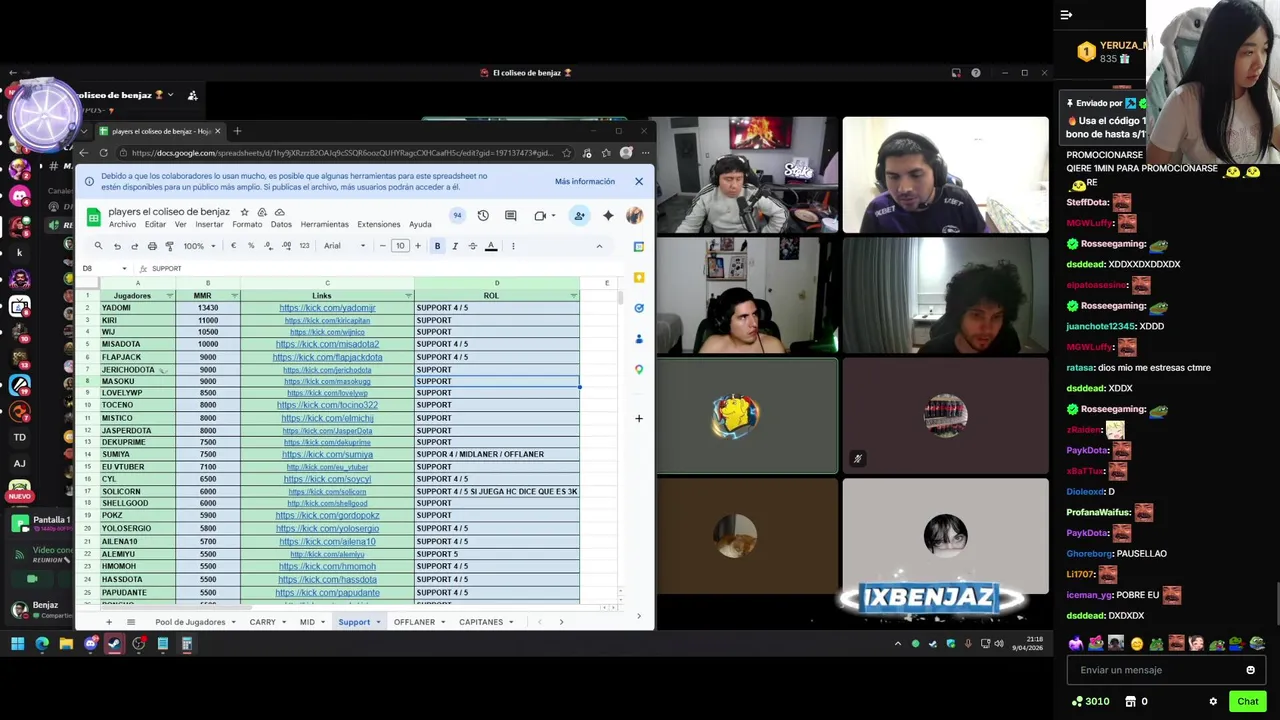Open version history clock icon
Screen dimensions: 1280x720
pos(483,216)
